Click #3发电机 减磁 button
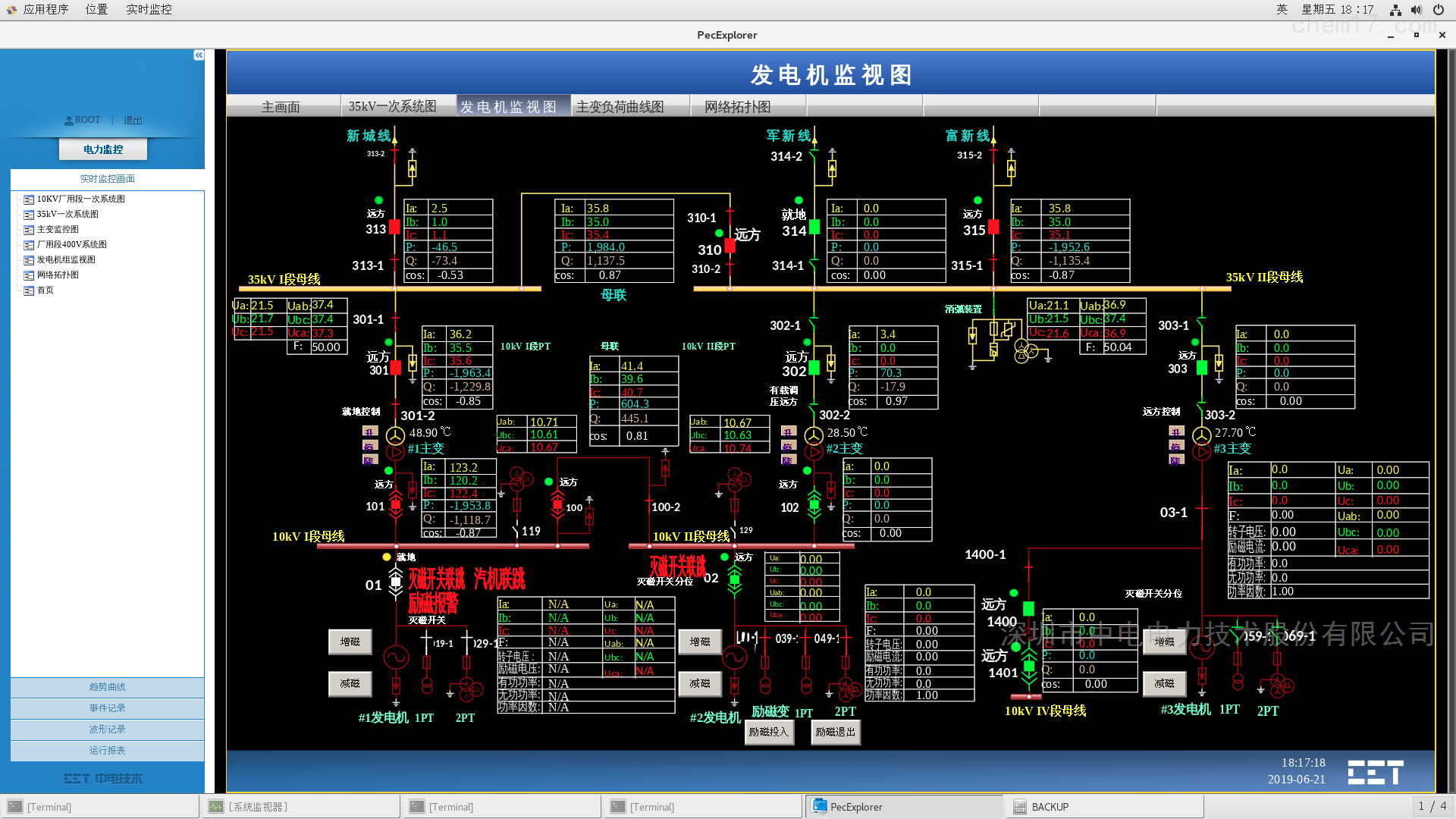 pyautogui.click(x=1165, y=683)
